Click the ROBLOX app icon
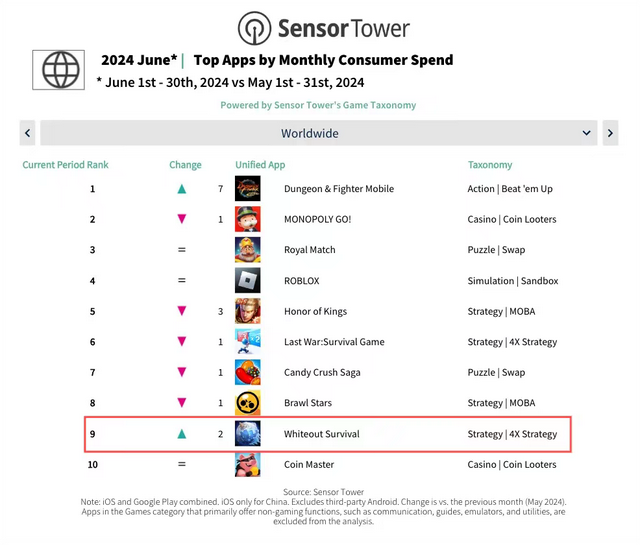This screenshot has height=545, width=640. point(247,280)
